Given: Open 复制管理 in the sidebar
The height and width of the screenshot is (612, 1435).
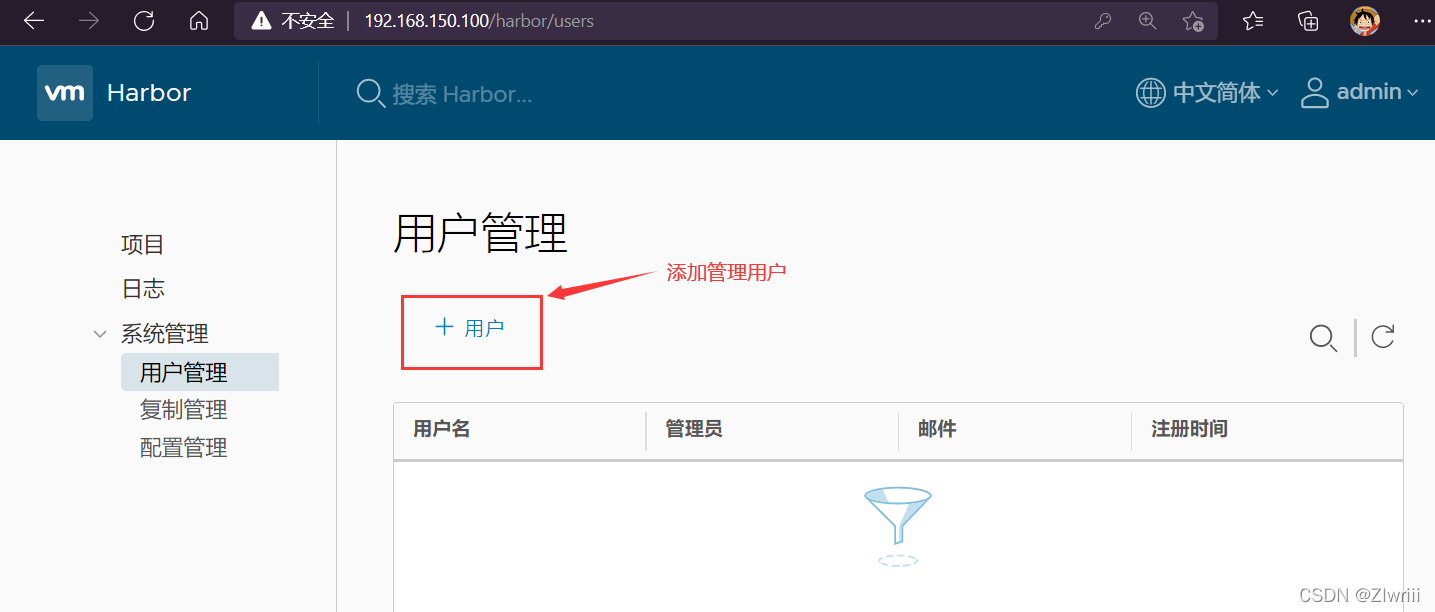Looking at the screenshot, I should 184,410.
